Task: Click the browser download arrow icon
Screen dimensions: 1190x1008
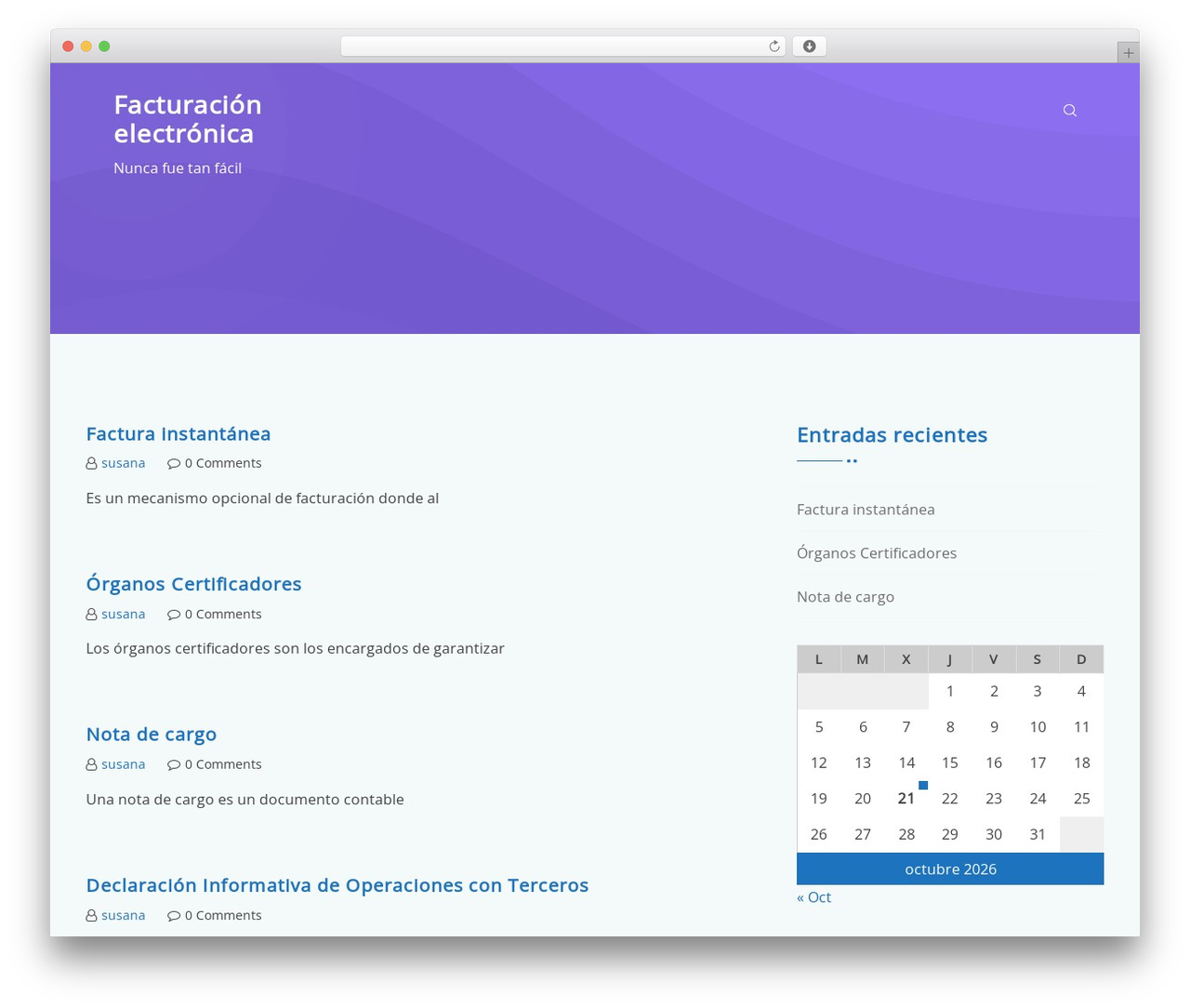Action: [809, 46]
